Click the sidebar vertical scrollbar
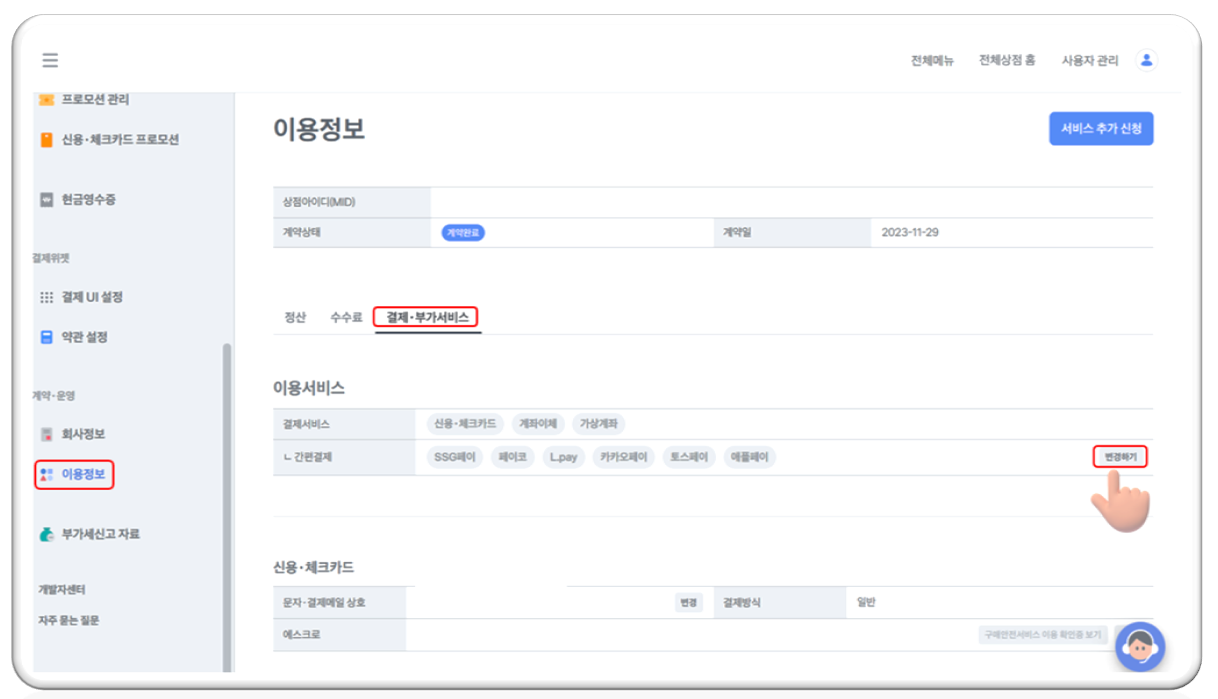1218x699 pixels. click(227, 500)
